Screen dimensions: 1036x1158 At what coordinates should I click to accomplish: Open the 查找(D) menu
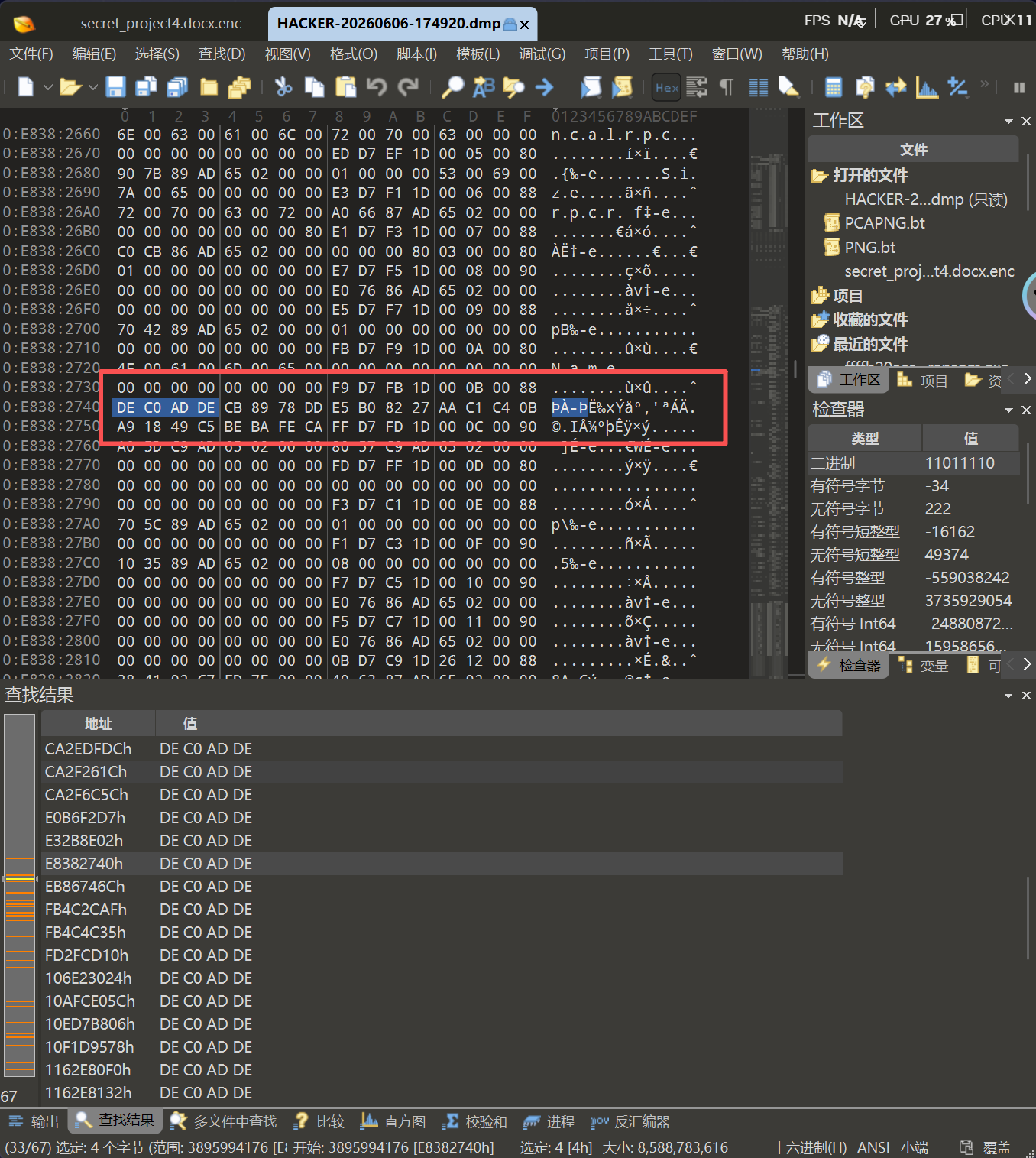pos(222,54)
